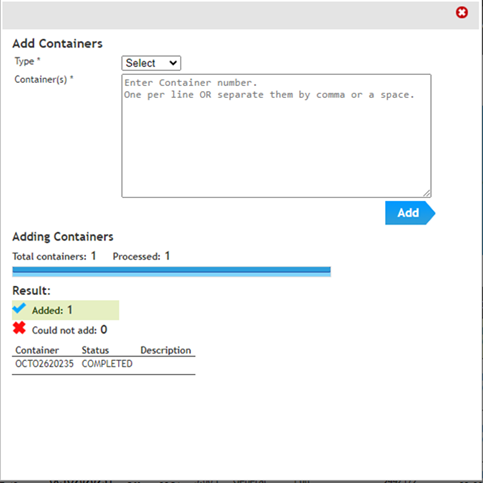Click the Result: heading

(x=31, y=291)
